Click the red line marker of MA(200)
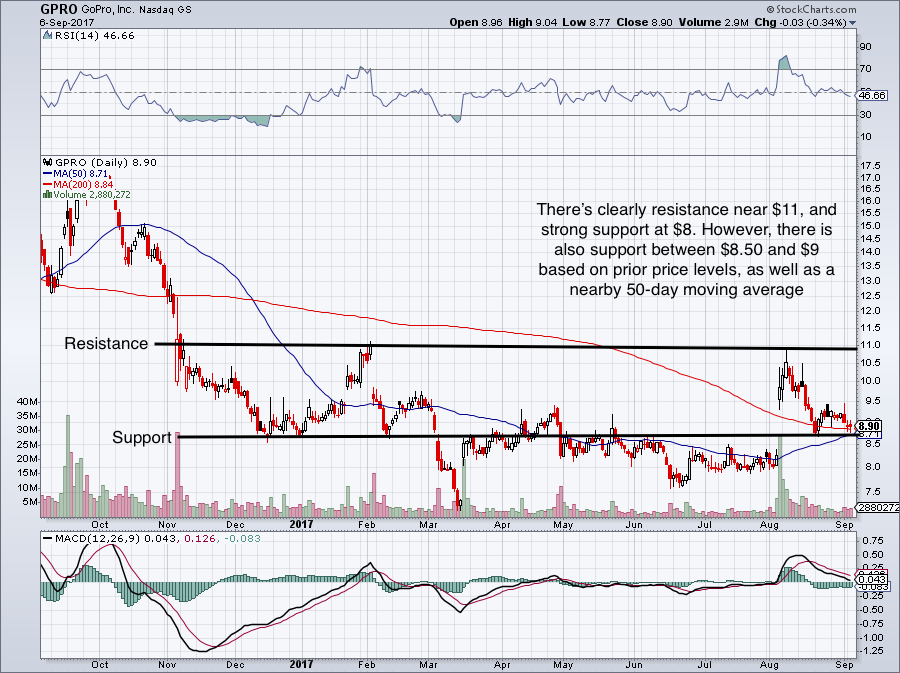 click(48, 185)
